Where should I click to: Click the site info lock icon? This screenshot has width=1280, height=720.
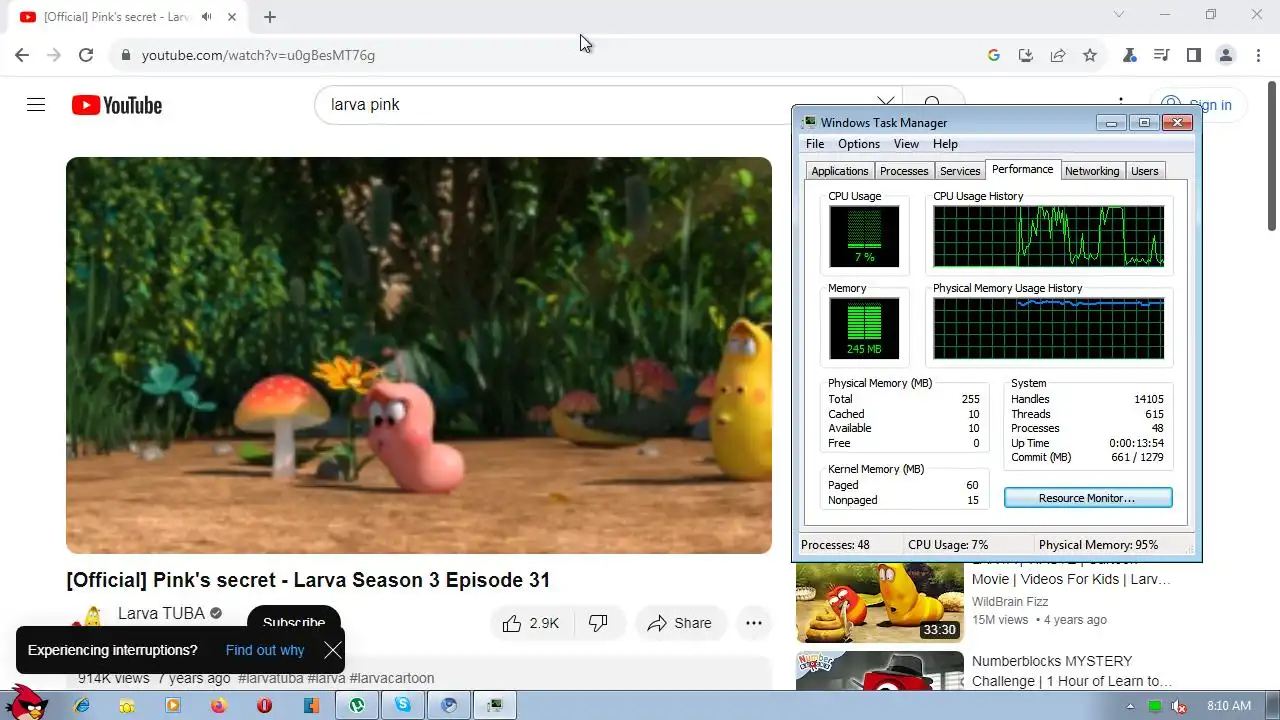click(x=125, y=55)
